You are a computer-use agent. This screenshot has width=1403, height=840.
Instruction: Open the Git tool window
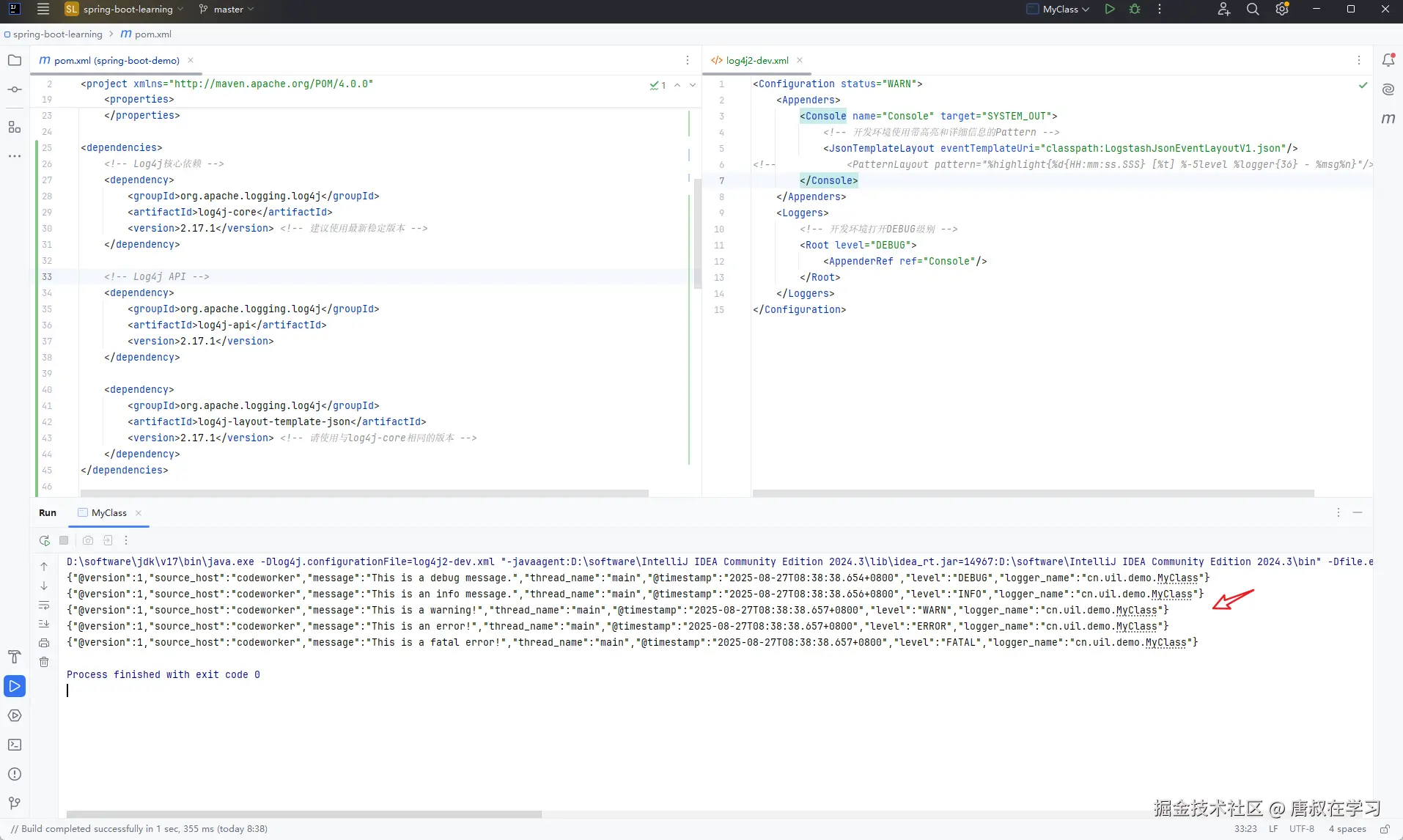15,803
